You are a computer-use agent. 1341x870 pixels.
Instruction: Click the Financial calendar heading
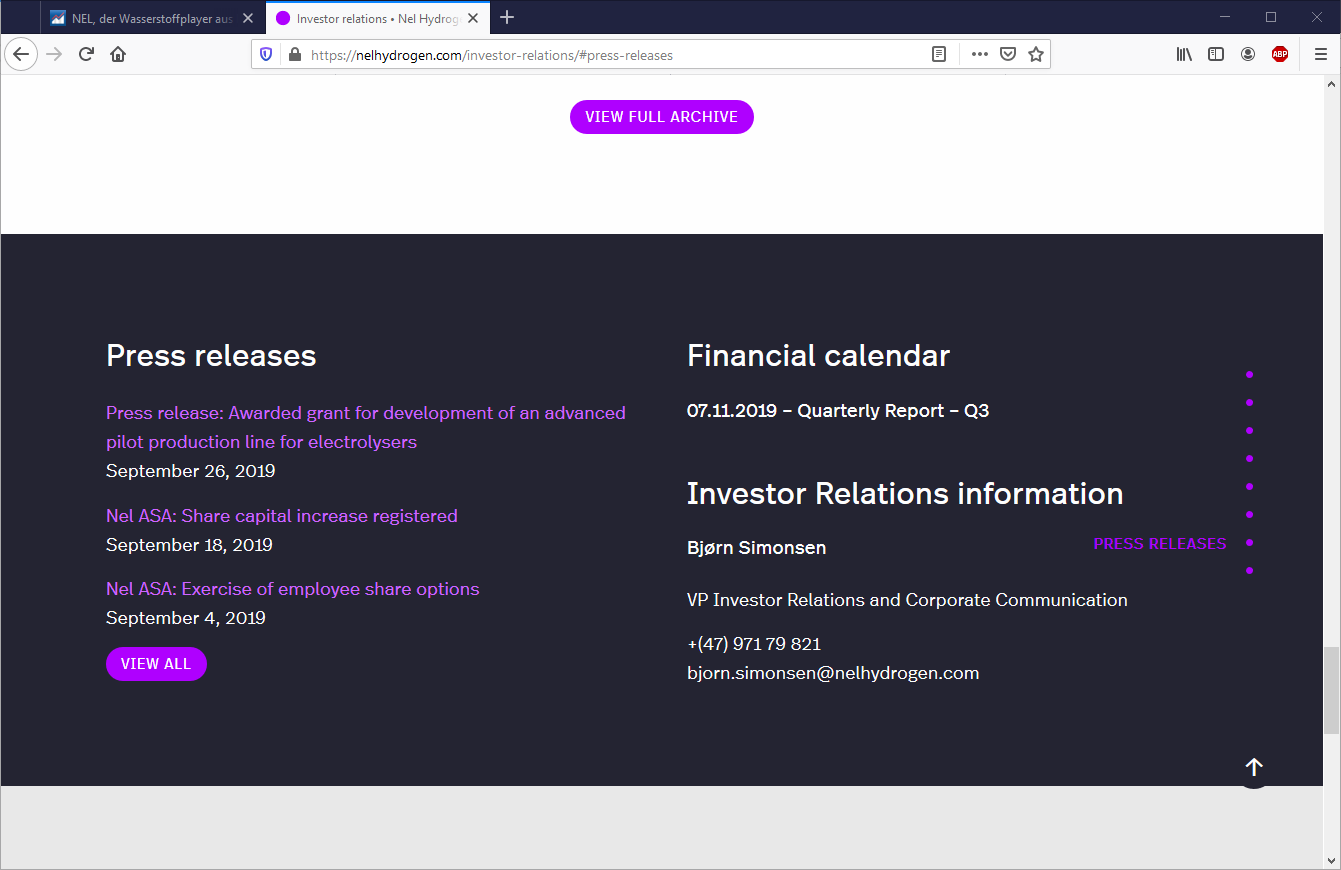click(819, 355)
